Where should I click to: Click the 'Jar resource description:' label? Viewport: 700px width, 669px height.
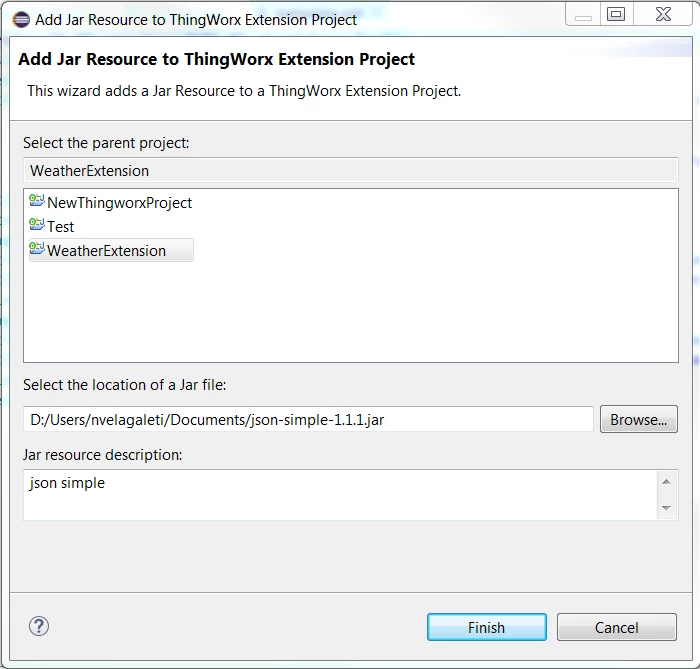pyautogui.click(x=103, y=455)
